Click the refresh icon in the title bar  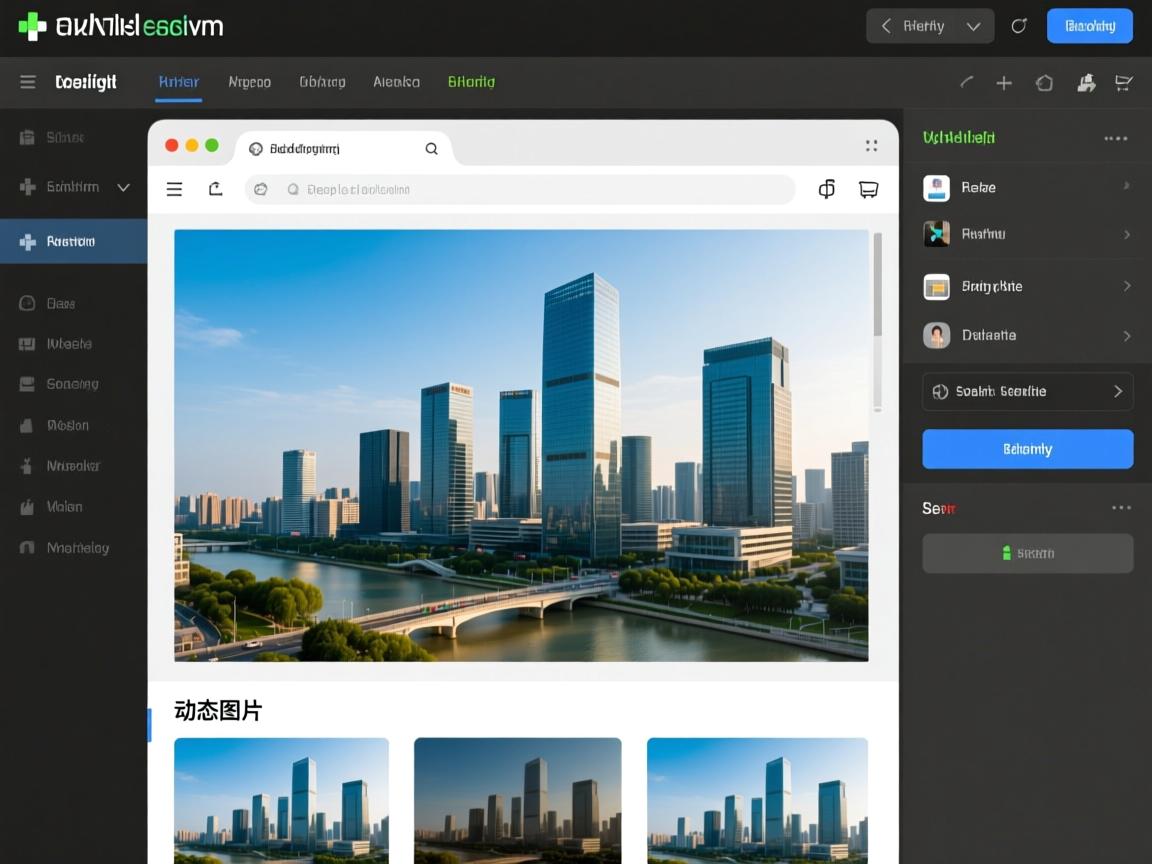coord(1019,26)
